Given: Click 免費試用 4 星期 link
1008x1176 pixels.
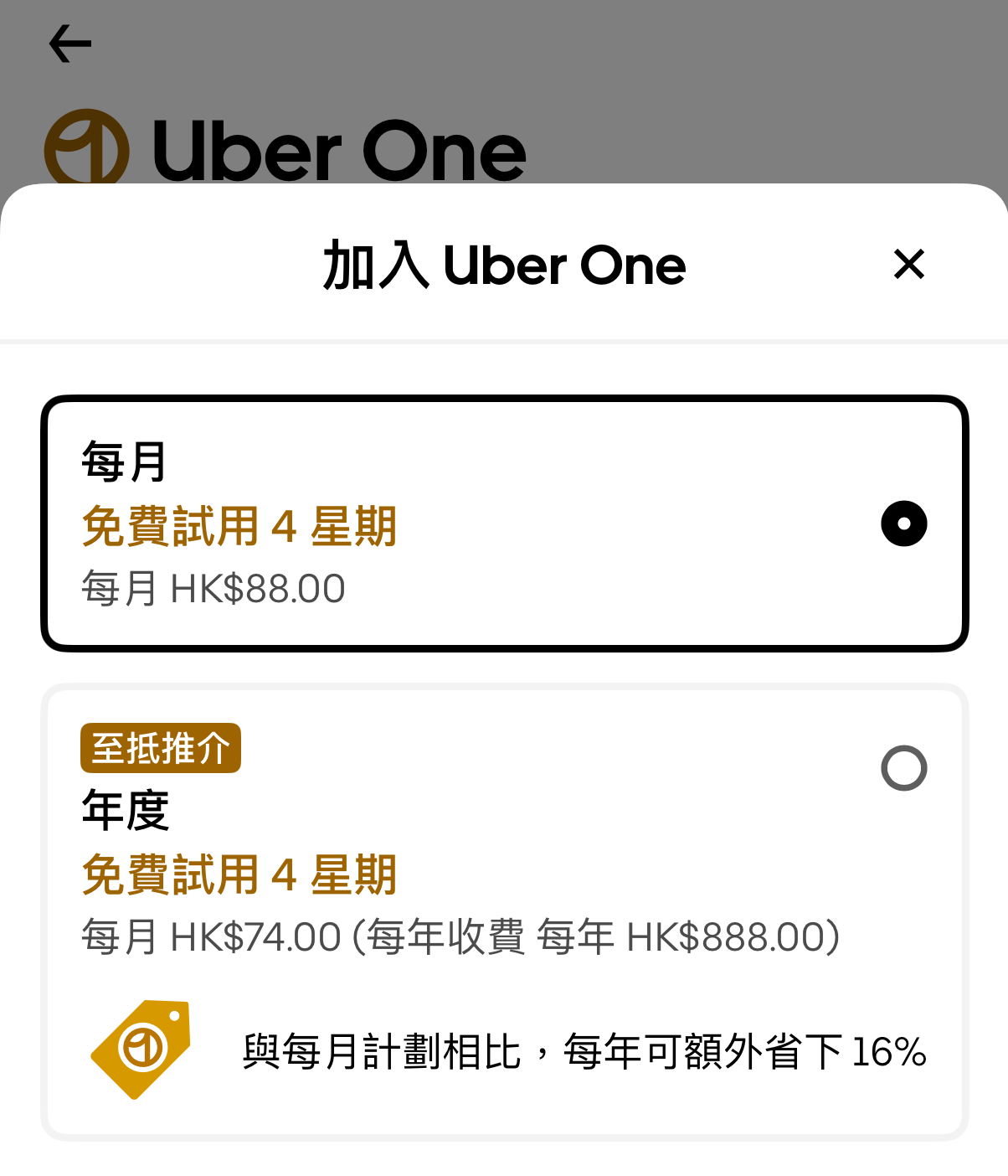Looking at the screenshot, I should (x=239, y=528).
